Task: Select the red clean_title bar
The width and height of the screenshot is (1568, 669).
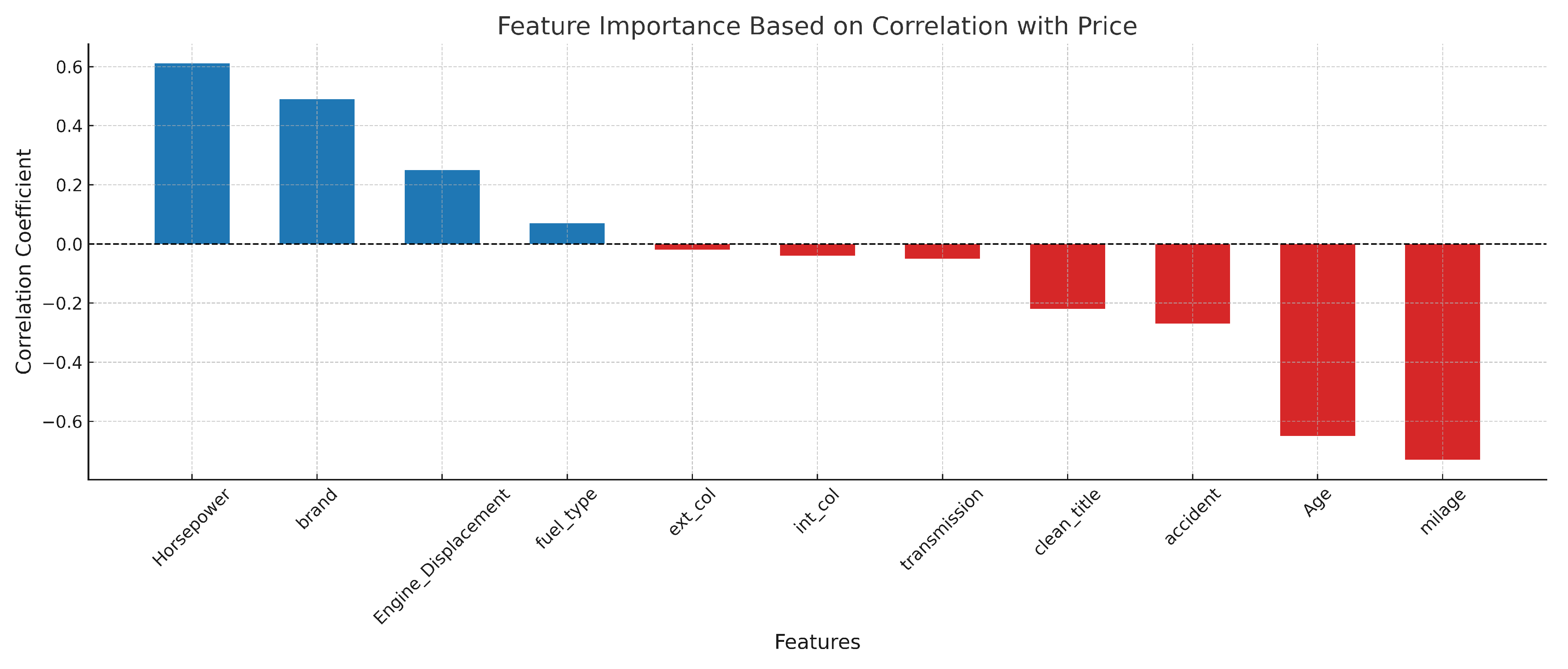Action: pos(1067,276)
